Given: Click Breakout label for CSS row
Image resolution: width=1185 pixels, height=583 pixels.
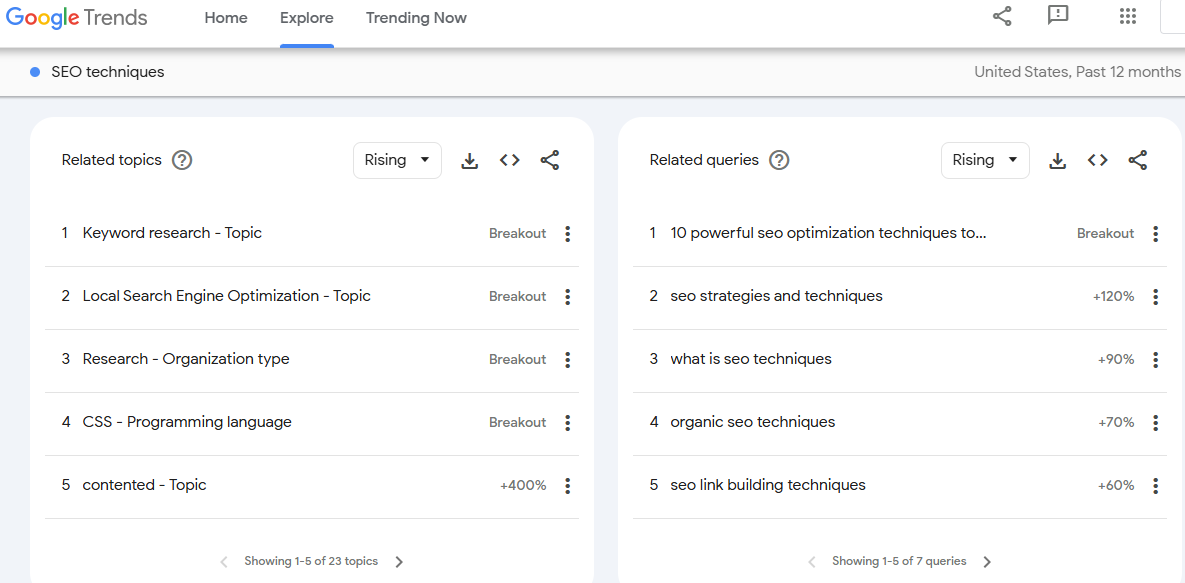Looking at the screenshot, I should 517,423.
